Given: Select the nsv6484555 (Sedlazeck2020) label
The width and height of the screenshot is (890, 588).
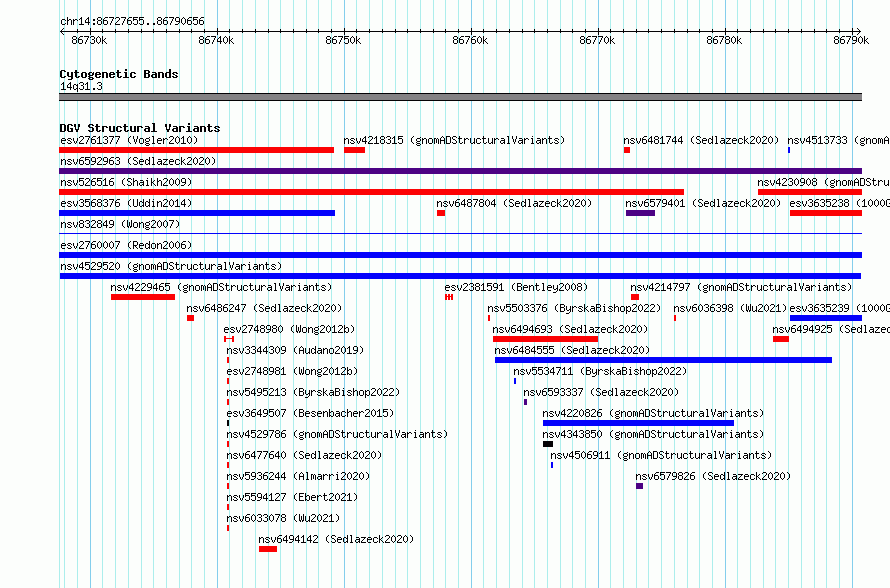Looking at the screenshot, I should point(572,350).
